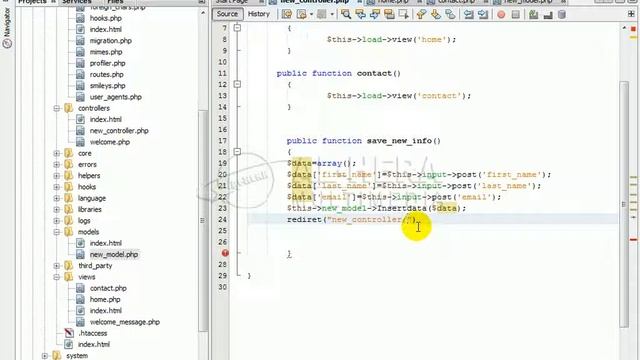640x360 pixels.
Task: Select migration.php in the tree
Action: click(x=111, y=41)
